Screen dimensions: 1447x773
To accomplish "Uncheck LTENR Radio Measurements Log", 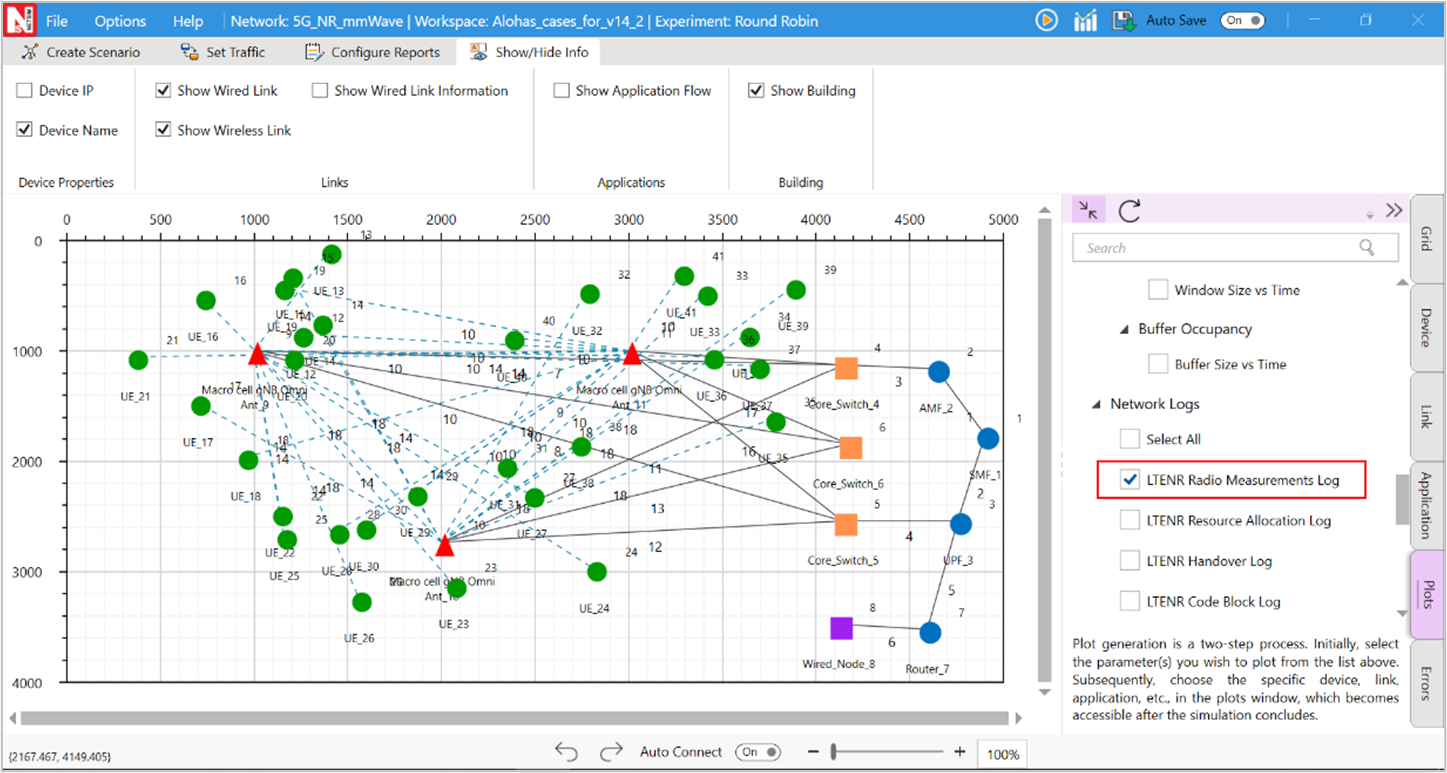I will pyautogui.click(x=1130, y=480).
